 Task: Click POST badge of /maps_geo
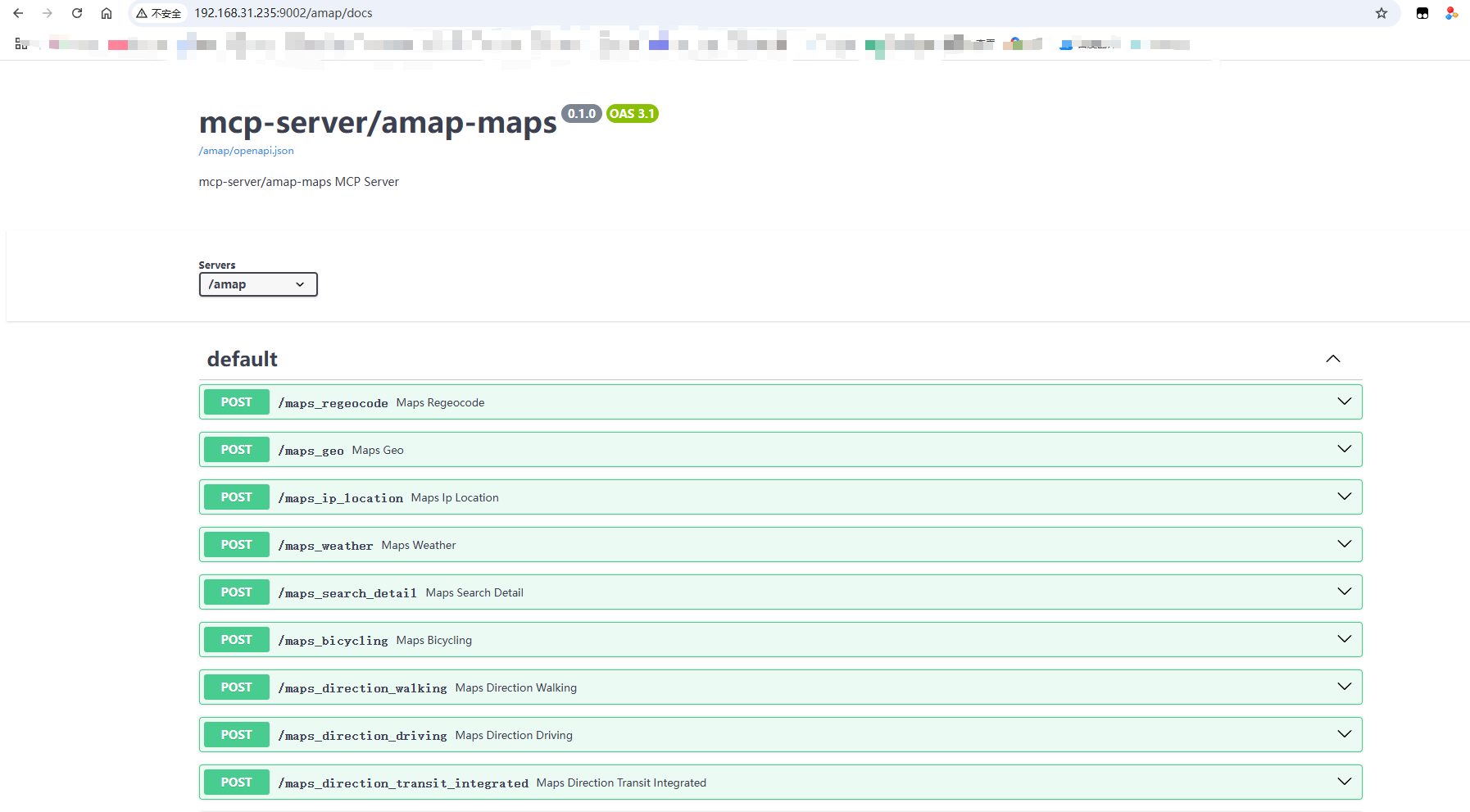pos(237,450)
